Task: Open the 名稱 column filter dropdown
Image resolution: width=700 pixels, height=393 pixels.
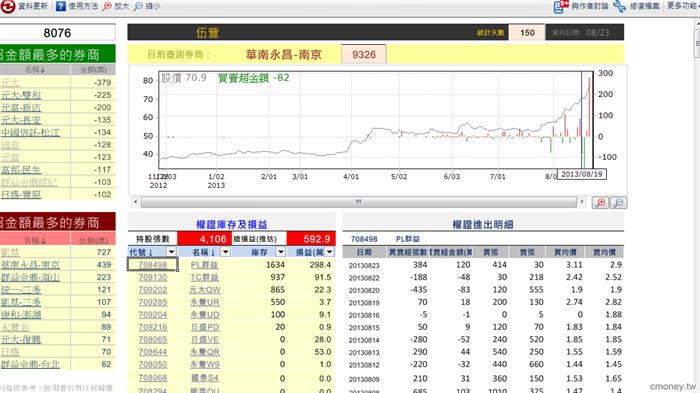Action: pos(225,252)
